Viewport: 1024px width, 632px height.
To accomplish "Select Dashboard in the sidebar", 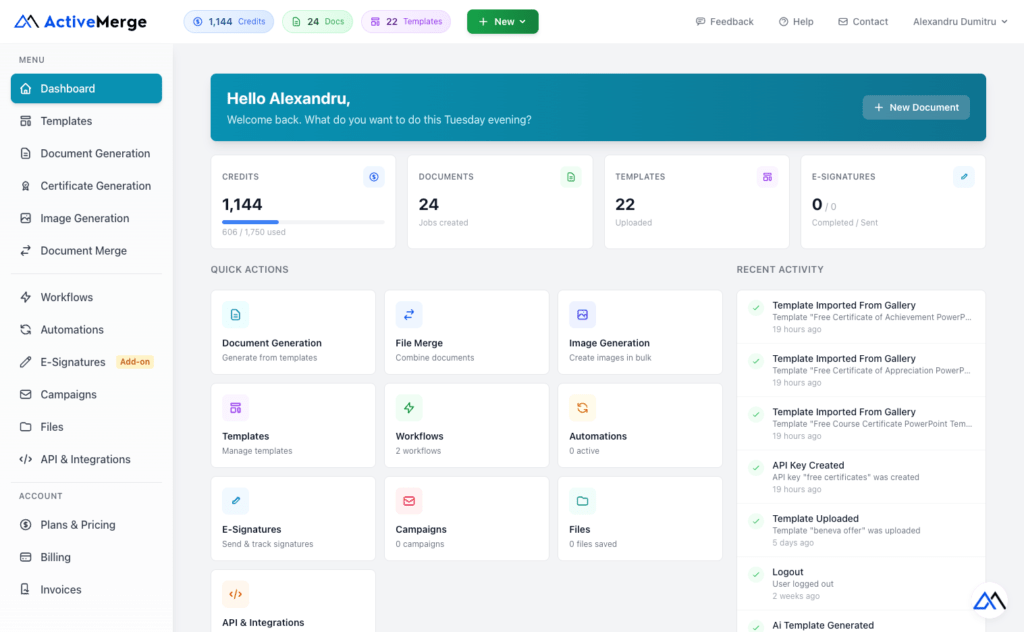I will [86, 88].
